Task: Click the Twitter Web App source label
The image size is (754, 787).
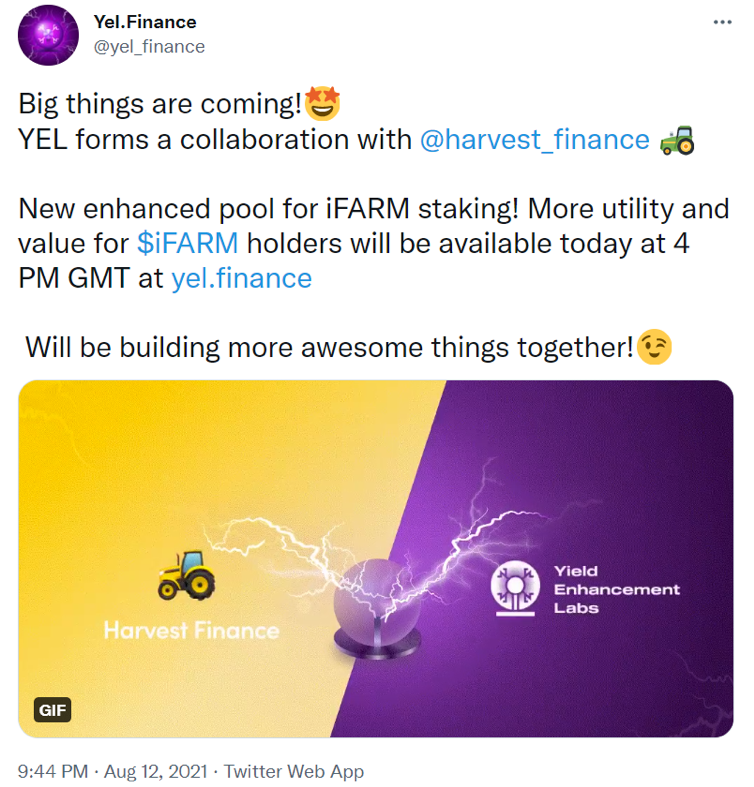Action: (294, 771)
